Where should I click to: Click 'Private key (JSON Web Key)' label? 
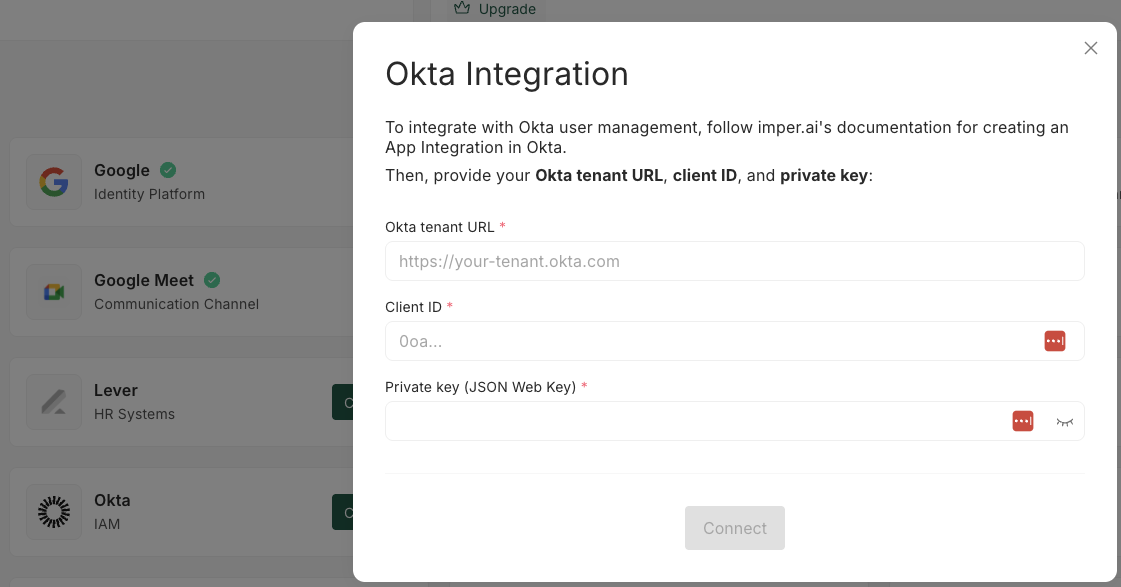(x=480, y=387)
